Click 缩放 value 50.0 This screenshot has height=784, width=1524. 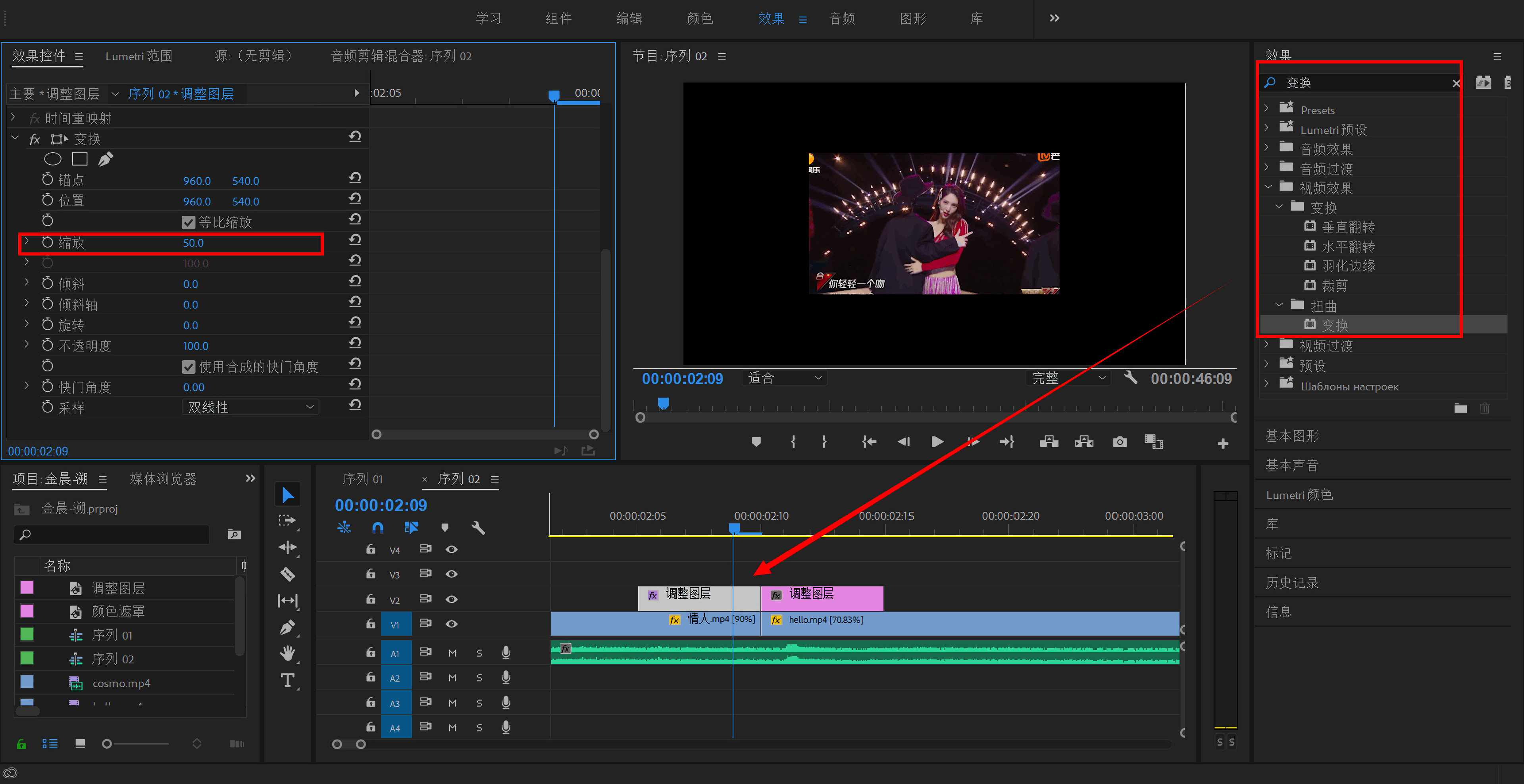(193, 242)
